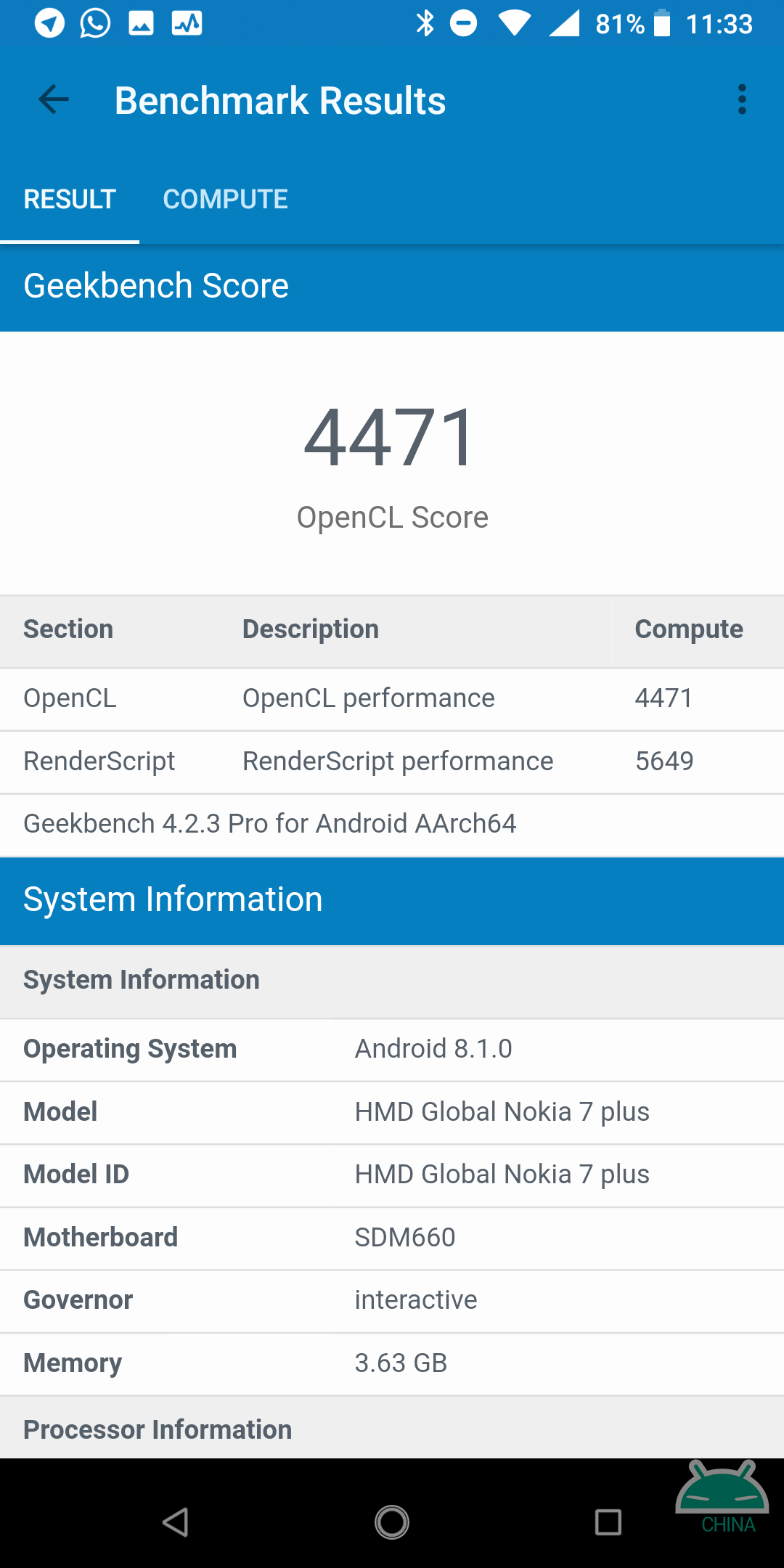Tap the Operating System row label
Screen dimensions: 784x1568
click(x=130, y=1050)
